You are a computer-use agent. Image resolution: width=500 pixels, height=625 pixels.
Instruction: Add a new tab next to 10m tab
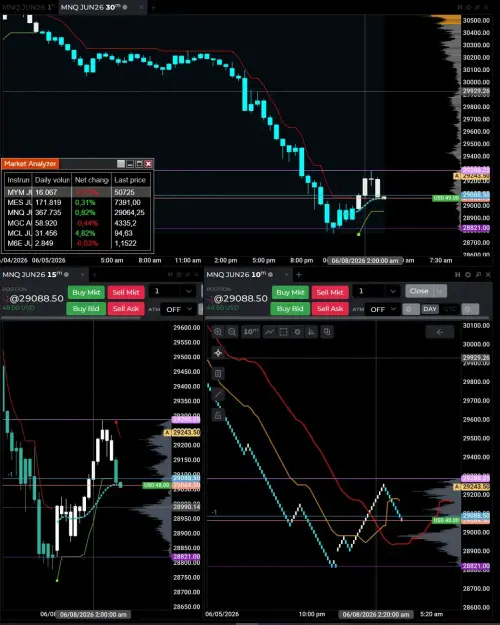(299, 274)
